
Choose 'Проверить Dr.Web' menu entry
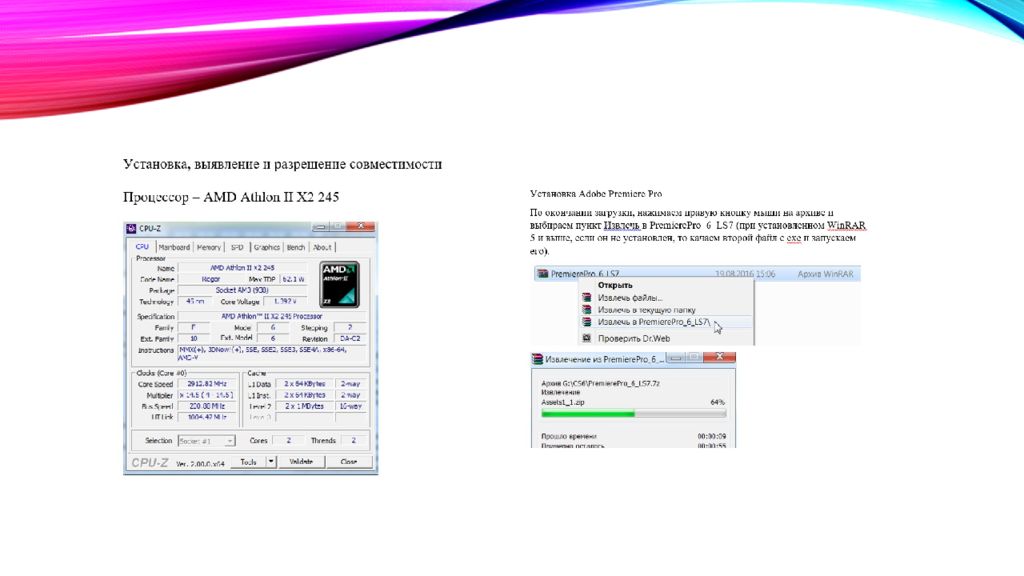[x=633, y=338]
